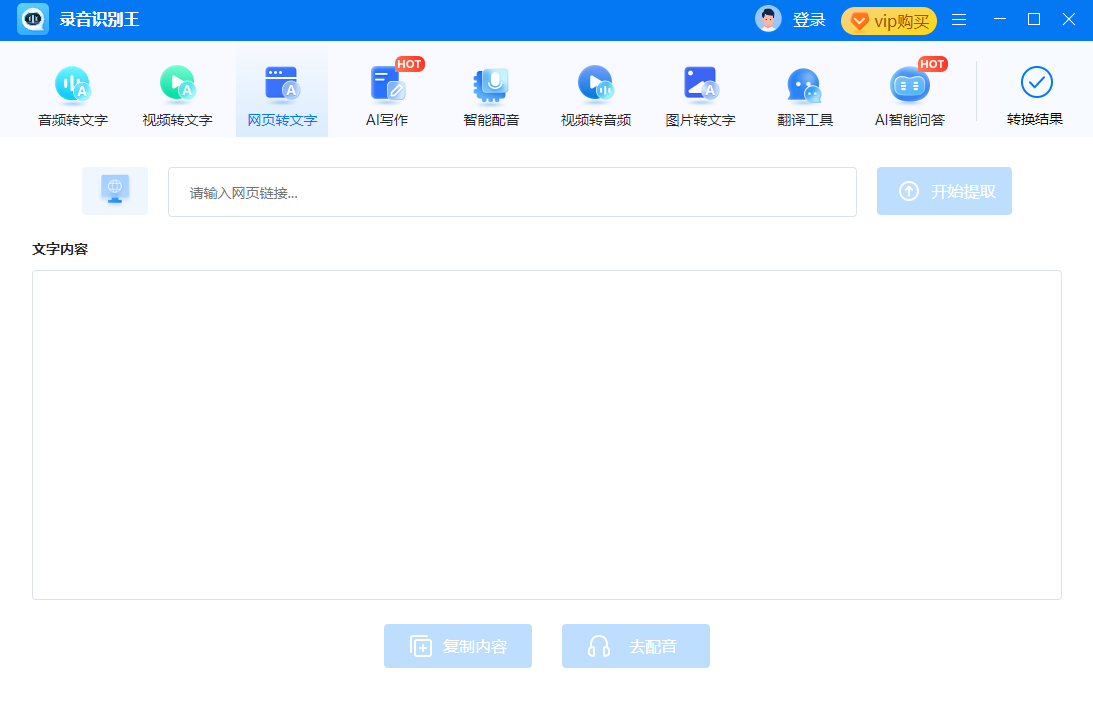Switch to the 网页转文字 tab
1093x708 pixels.
[282, 97]
